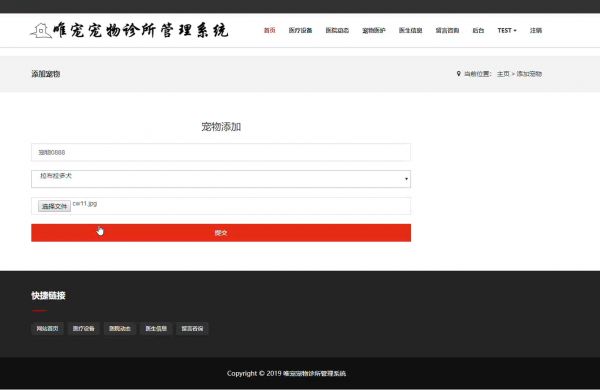
Task: Click the page title 添加宠物 on the left
Action: [46, 74]
